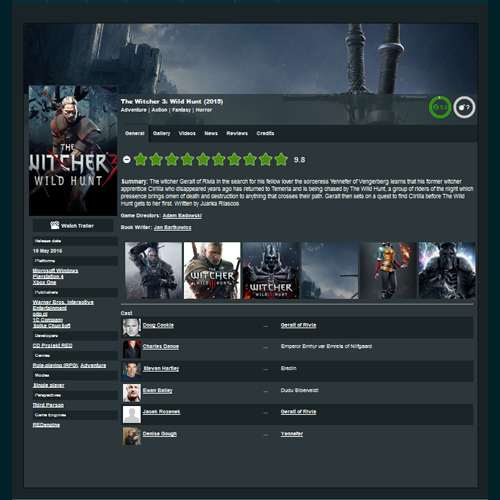Click the Fantasy genre label under title
This screenshot has height=500, width=500.
coord(181,110)
